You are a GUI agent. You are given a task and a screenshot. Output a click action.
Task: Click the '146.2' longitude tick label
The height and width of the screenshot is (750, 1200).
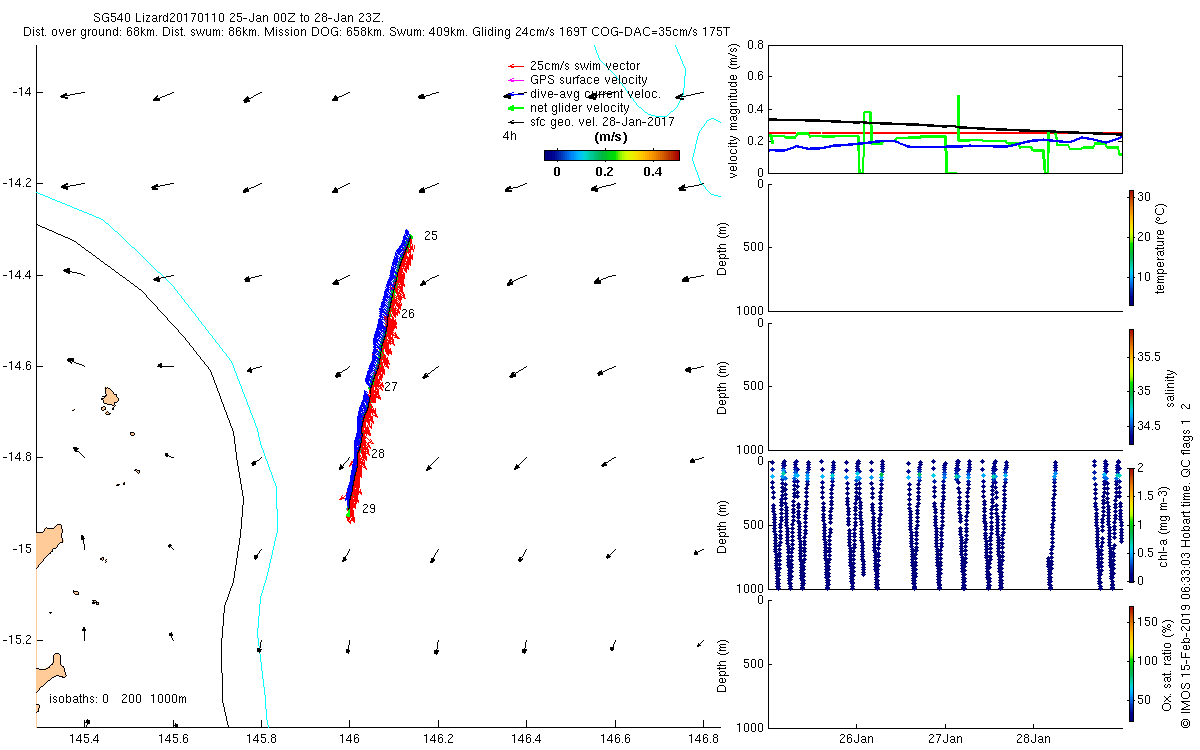(x=437, y=740)
